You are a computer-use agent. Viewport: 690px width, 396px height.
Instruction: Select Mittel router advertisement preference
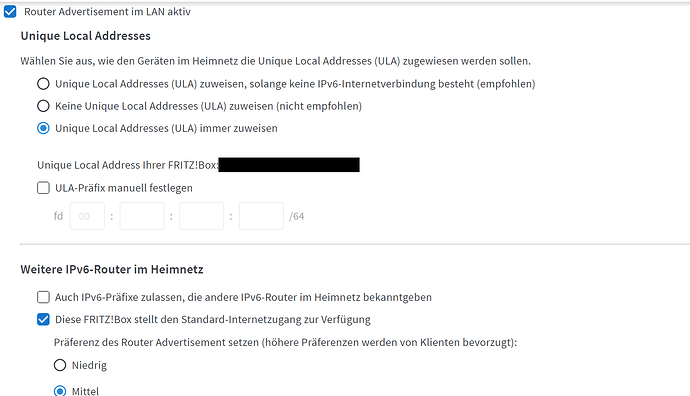click(60, 391)
